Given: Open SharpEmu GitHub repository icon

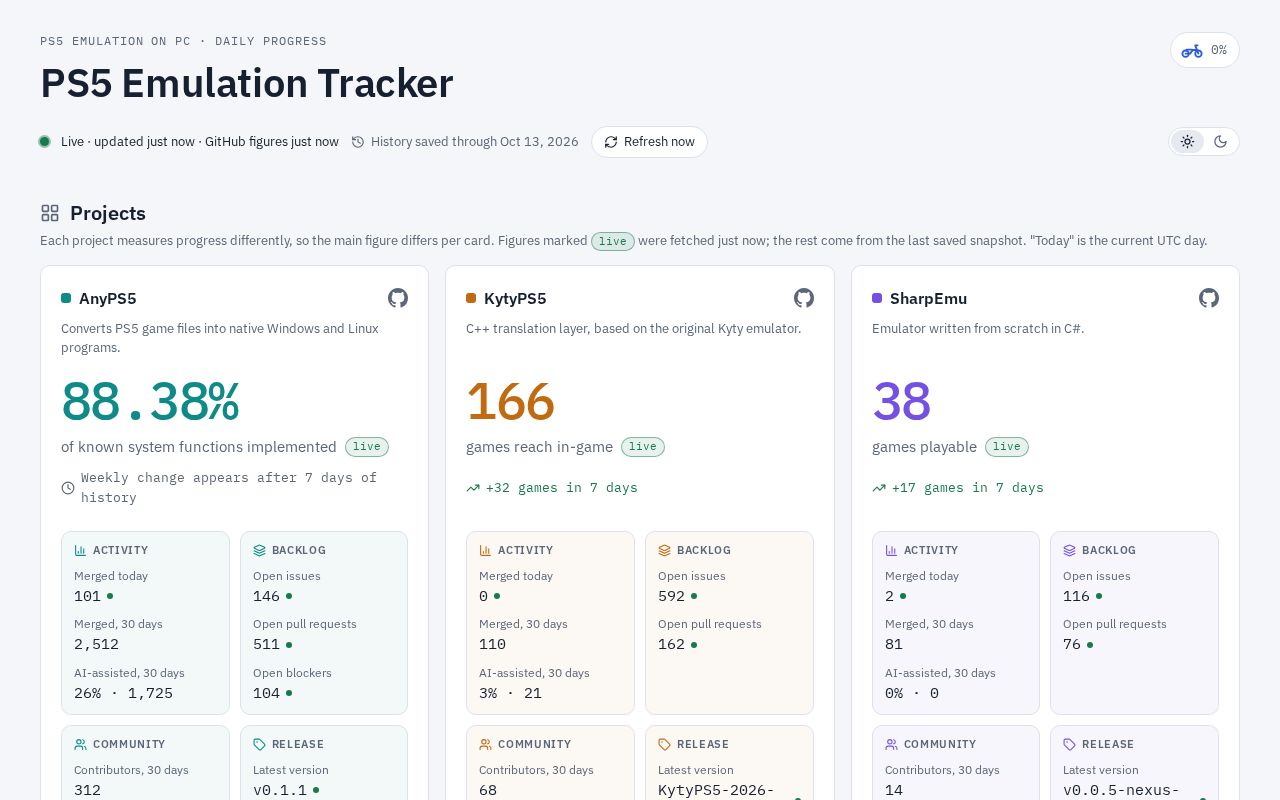Looking at the screenshot, I should tap(1209, 298).
